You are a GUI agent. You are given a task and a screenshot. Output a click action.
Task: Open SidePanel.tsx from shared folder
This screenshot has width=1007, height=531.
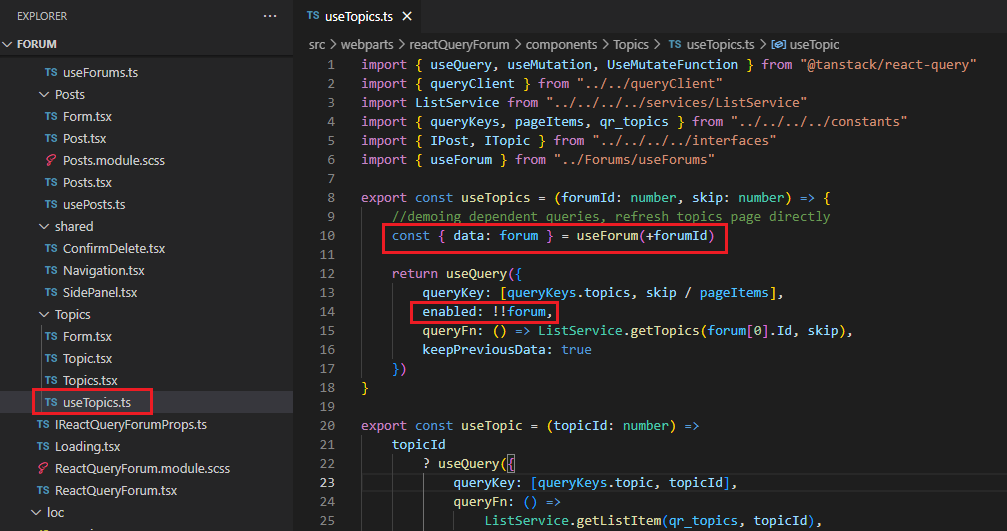(99, 293)
